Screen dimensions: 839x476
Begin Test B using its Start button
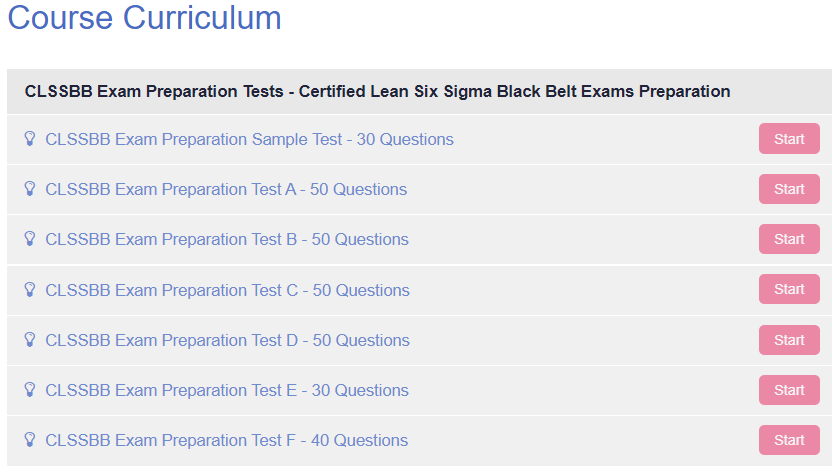click(789, 239)
